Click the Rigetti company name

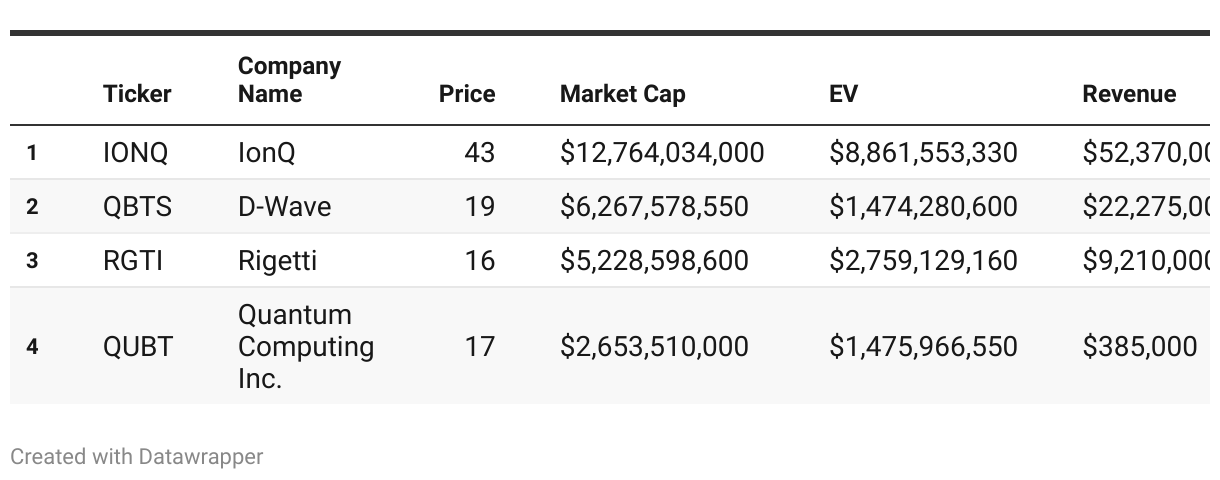click(277, 261)
